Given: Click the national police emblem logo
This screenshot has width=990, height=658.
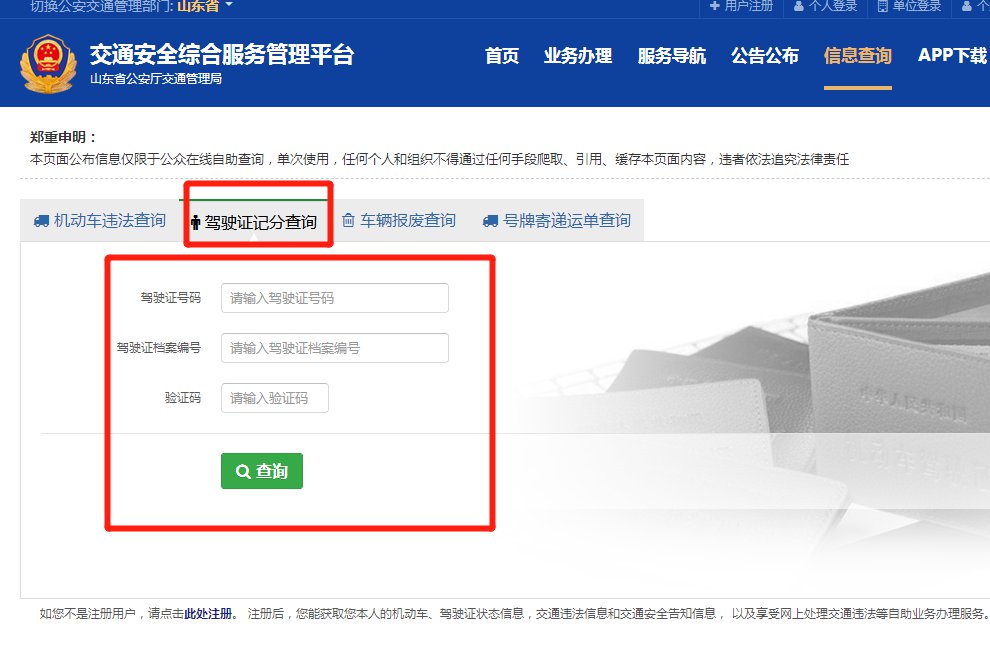Looking at the screenshot, I should coord(47,62).
